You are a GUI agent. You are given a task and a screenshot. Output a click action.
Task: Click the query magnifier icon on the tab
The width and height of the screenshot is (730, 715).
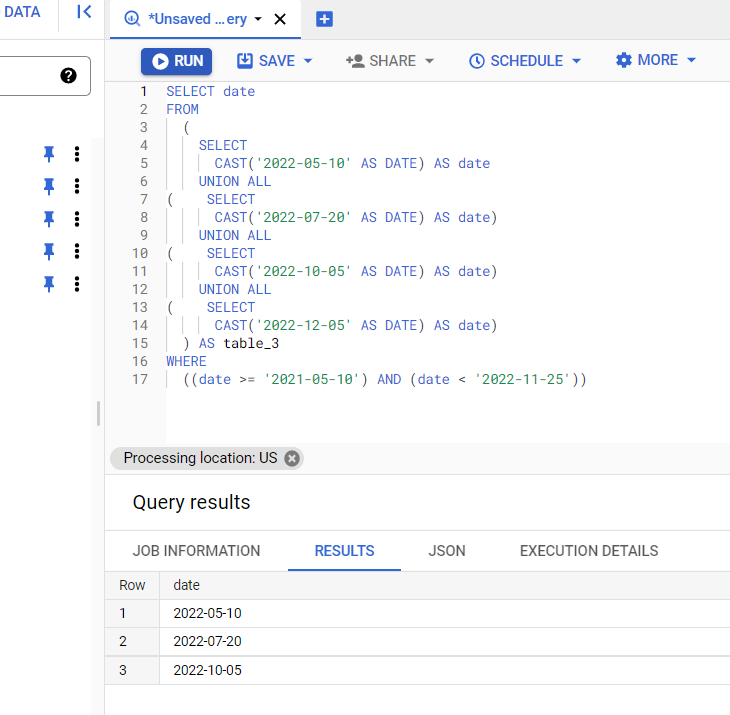132,19
